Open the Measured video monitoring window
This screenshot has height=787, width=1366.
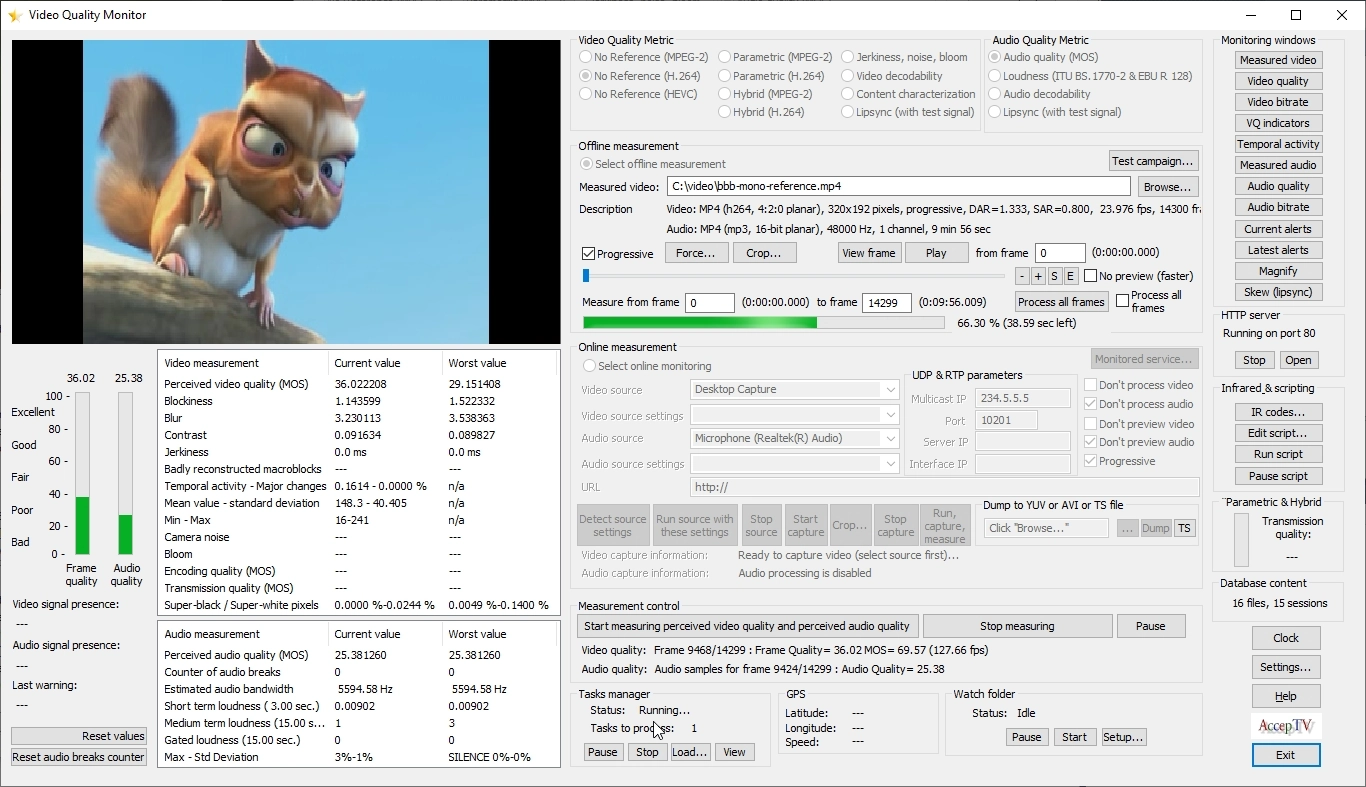coord(1278,60)
